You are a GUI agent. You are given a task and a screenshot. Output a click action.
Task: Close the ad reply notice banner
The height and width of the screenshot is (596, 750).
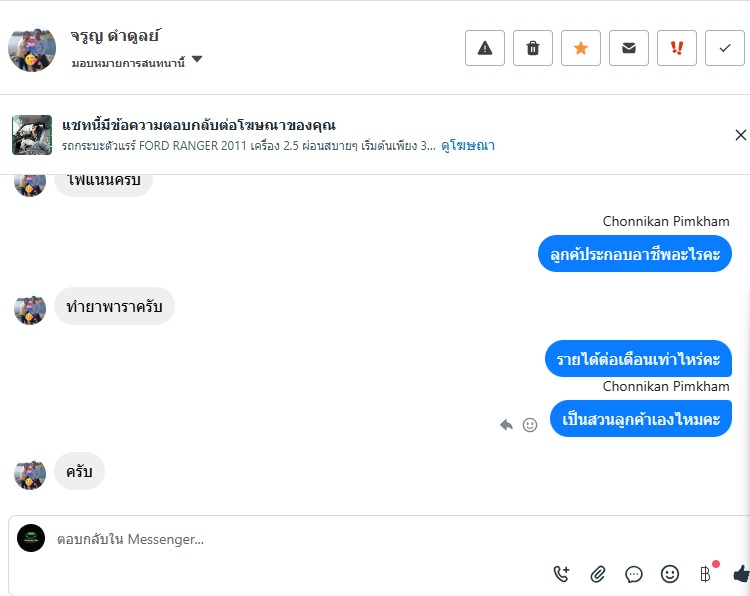(740, 135)
